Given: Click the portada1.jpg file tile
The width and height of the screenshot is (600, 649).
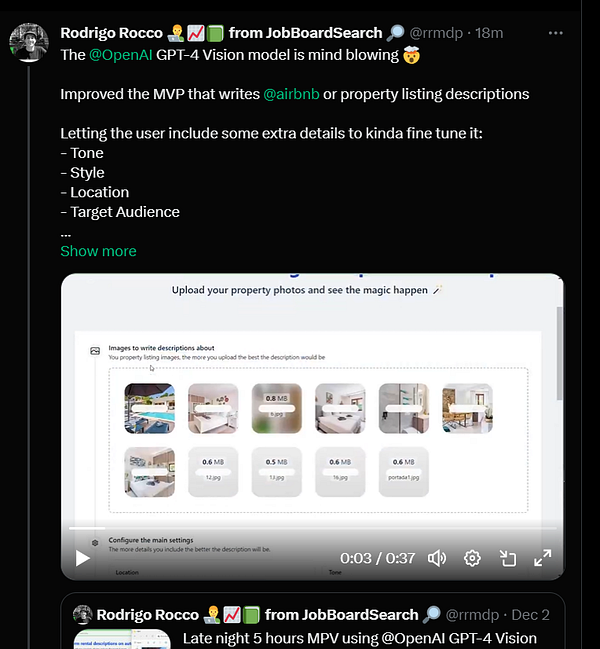Looking at the screenshot, I should pyautogui.click(x=403, y=470).
